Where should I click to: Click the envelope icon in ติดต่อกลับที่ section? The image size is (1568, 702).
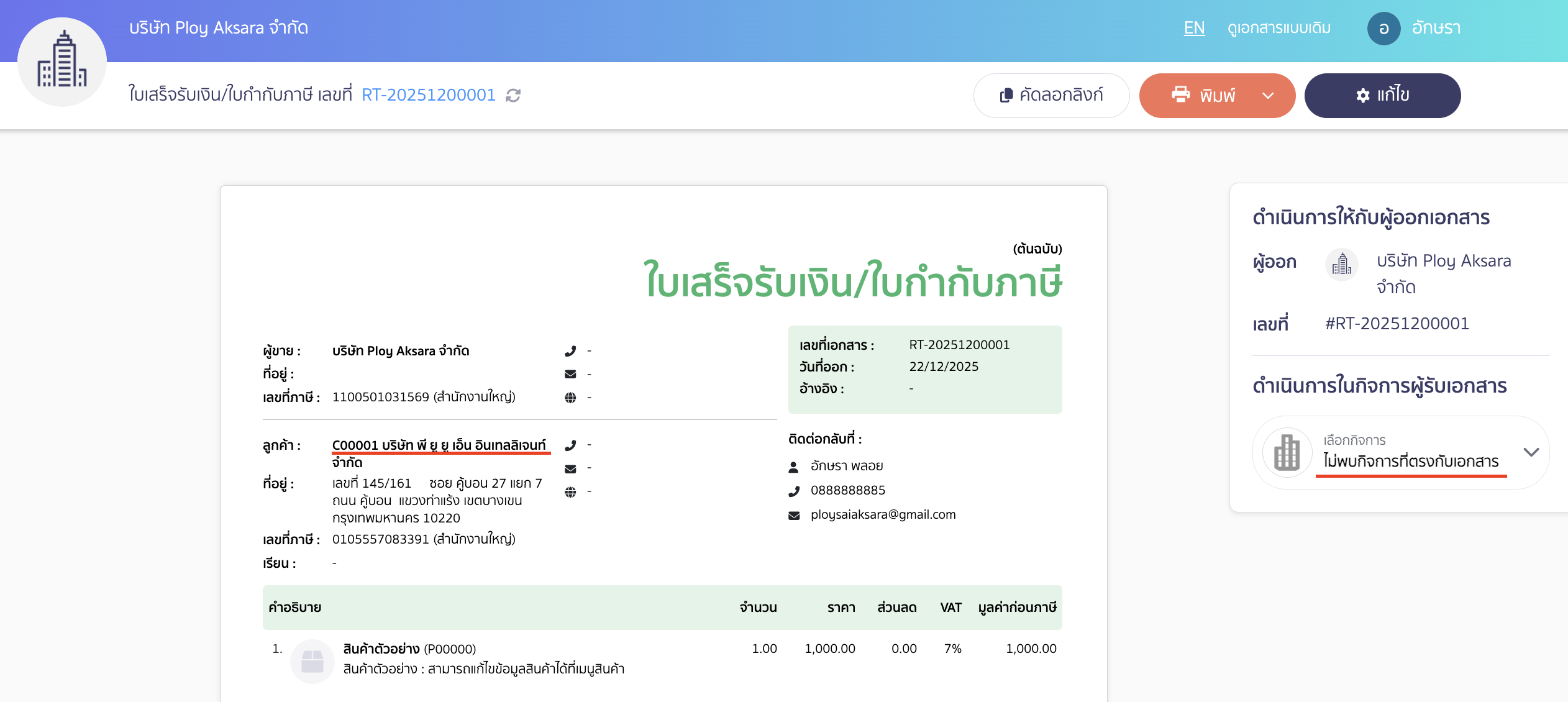(x=793, y=514)
